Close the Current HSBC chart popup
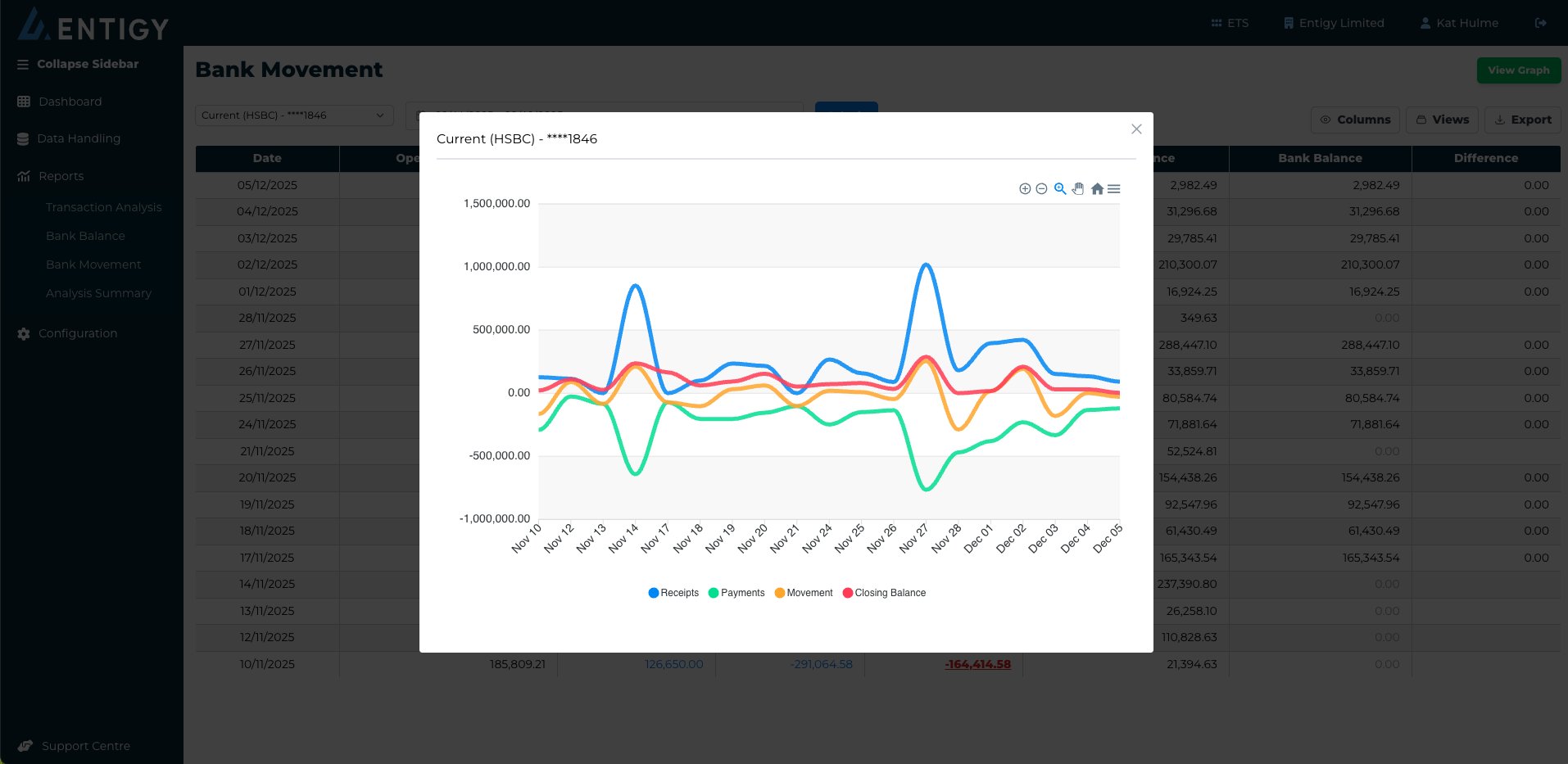 pos(1136,129)
